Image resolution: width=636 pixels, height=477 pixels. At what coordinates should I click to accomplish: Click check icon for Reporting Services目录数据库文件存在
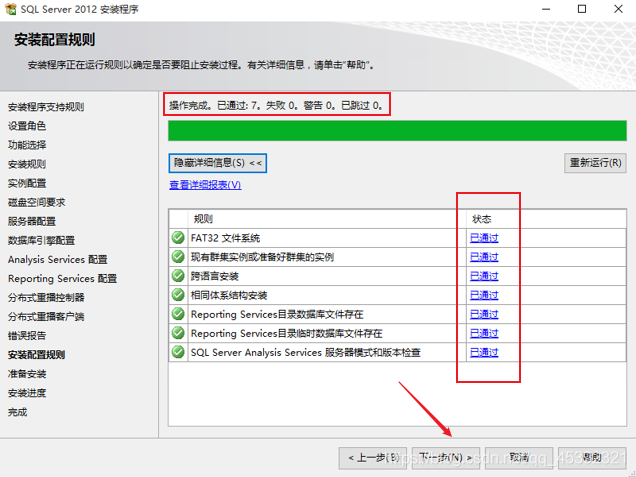(x=178, y=314)
